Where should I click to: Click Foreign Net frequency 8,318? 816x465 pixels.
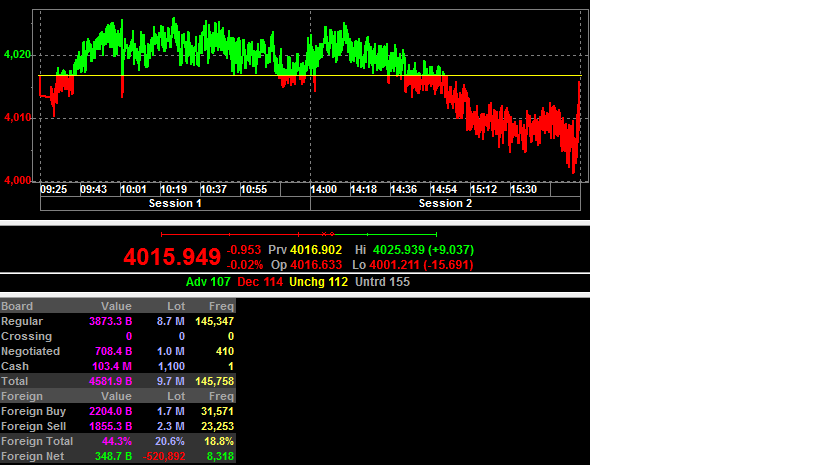tap(221, 456)
